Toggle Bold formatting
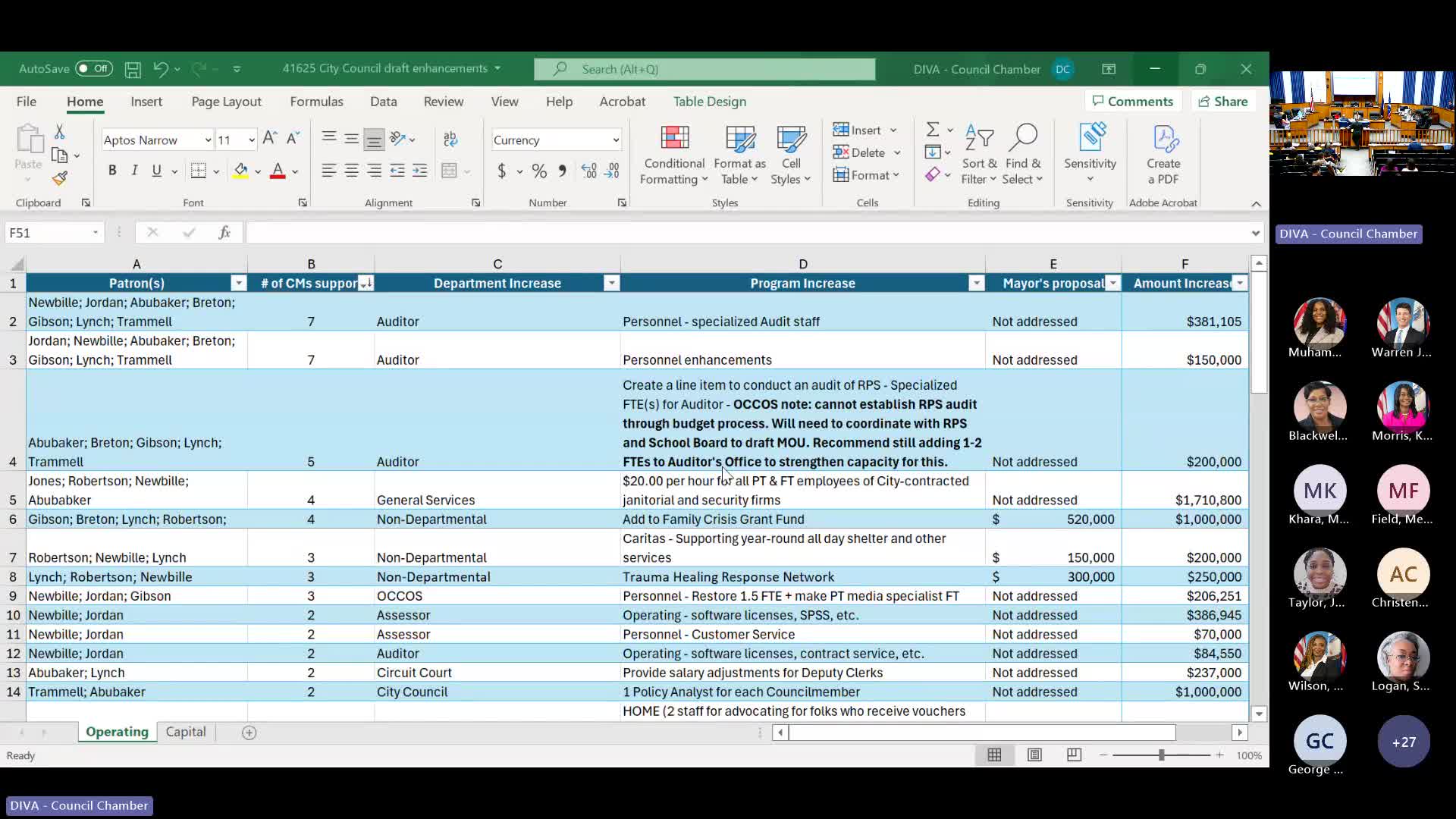1456x819 pixels. [112, 171]
